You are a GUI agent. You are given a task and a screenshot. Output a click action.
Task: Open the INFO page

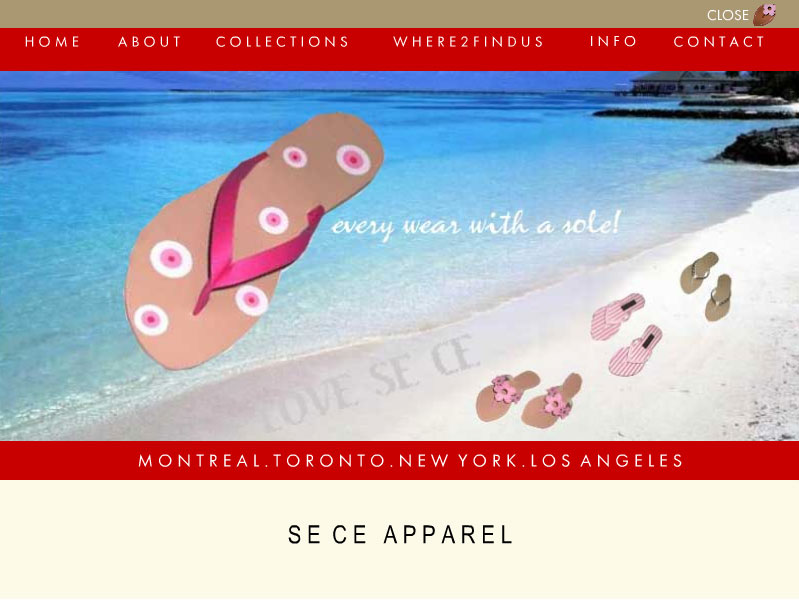tap(613, 41)
